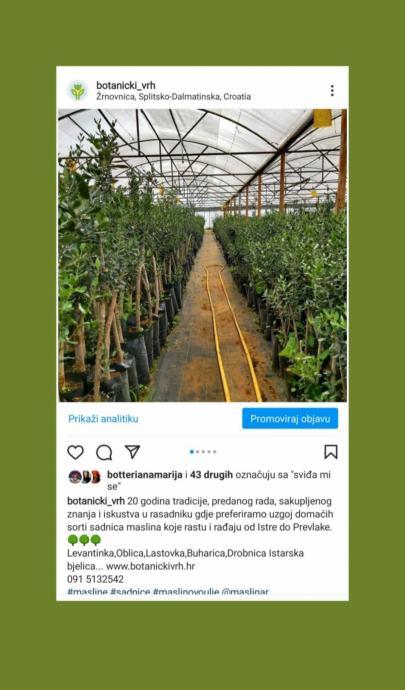This screenshot has width=405, height=690.
Task: Select second carousel dot indicator
Action: [198, 451]
